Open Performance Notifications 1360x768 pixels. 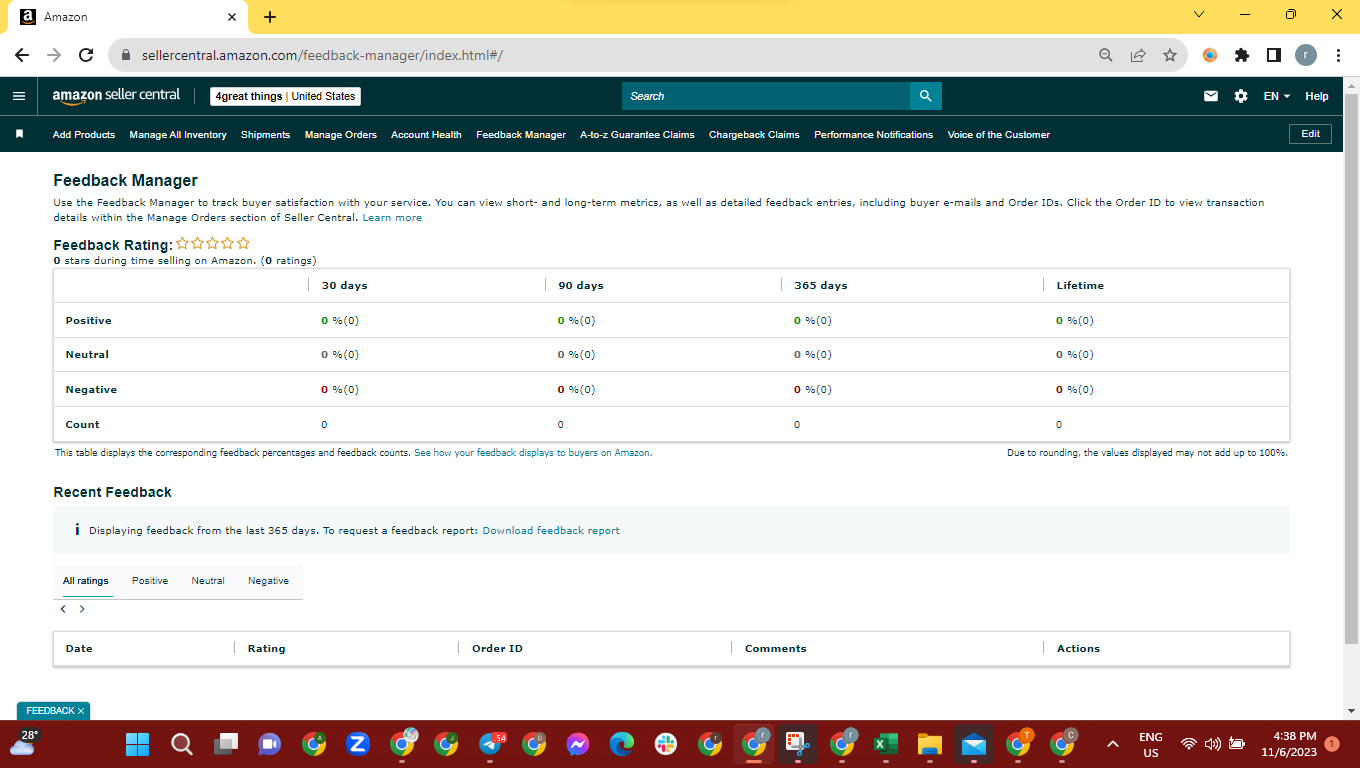873,135
